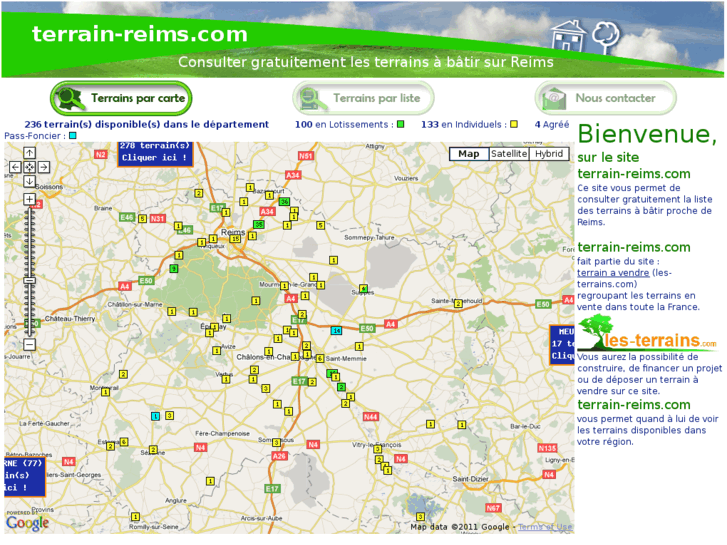Screen dimensions: 727x545
Task: Pan the map right with the arrow
Action: (x=44, y=167)
